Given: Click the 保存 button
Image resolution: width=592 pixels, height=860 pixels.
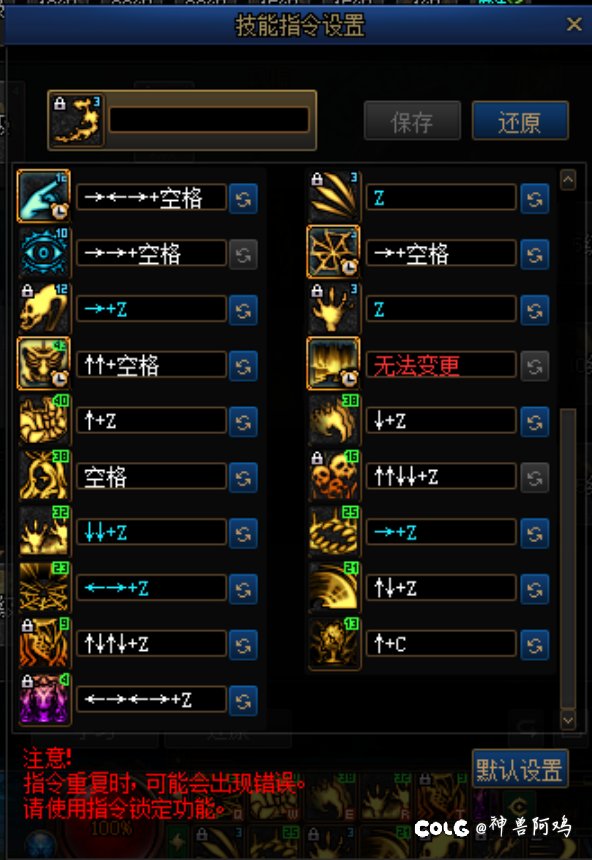Looking at the screenshot, I should (412, 121).
